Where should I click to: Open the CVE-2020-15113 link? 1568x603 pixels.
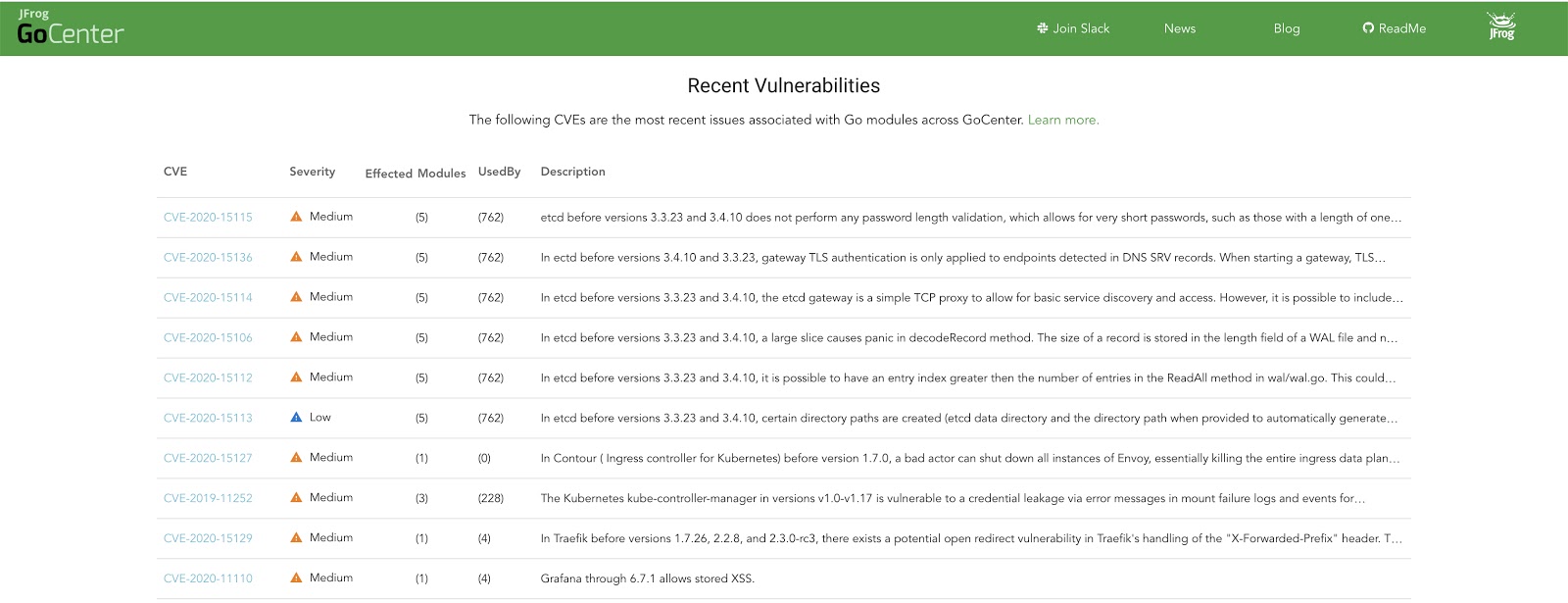tap(208, 419)
